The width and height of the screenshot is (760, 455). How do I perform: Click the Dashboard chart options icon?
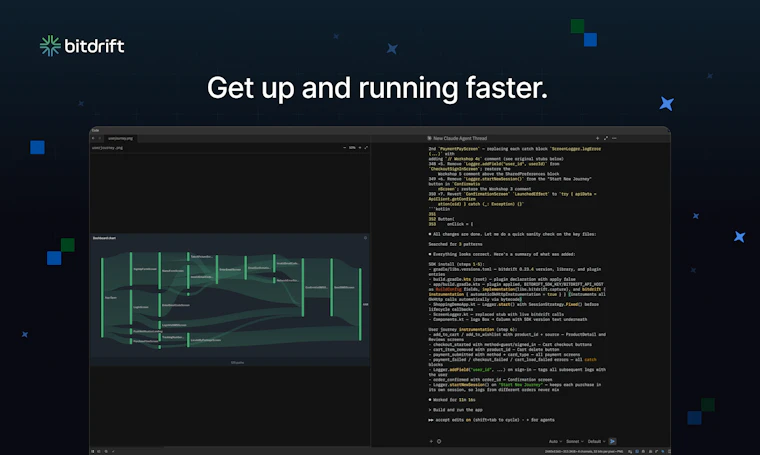tap(365, 238)
